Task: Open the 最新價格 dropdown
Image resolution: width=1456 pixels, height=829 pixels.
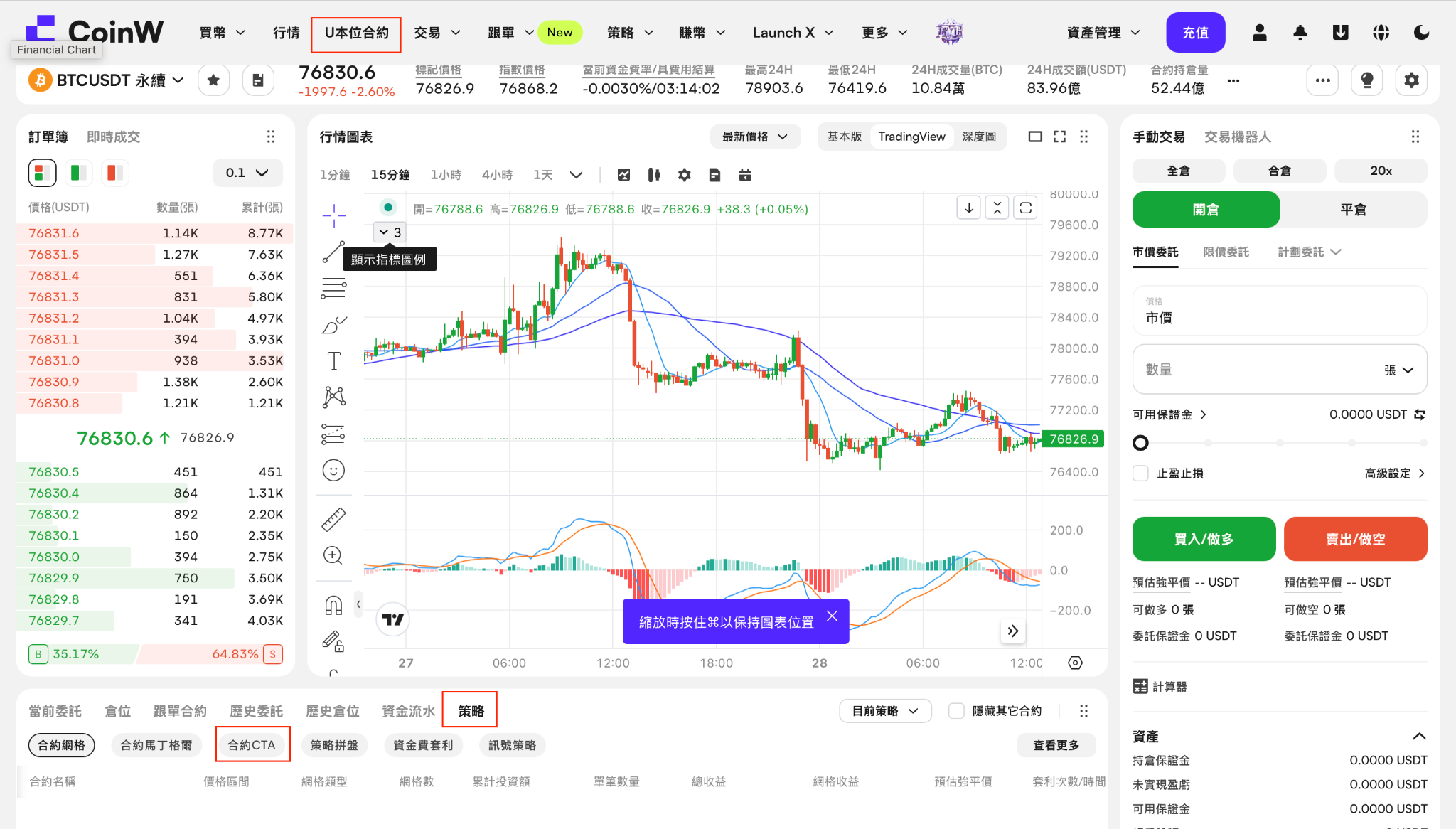Action: [x=755, y=137]
